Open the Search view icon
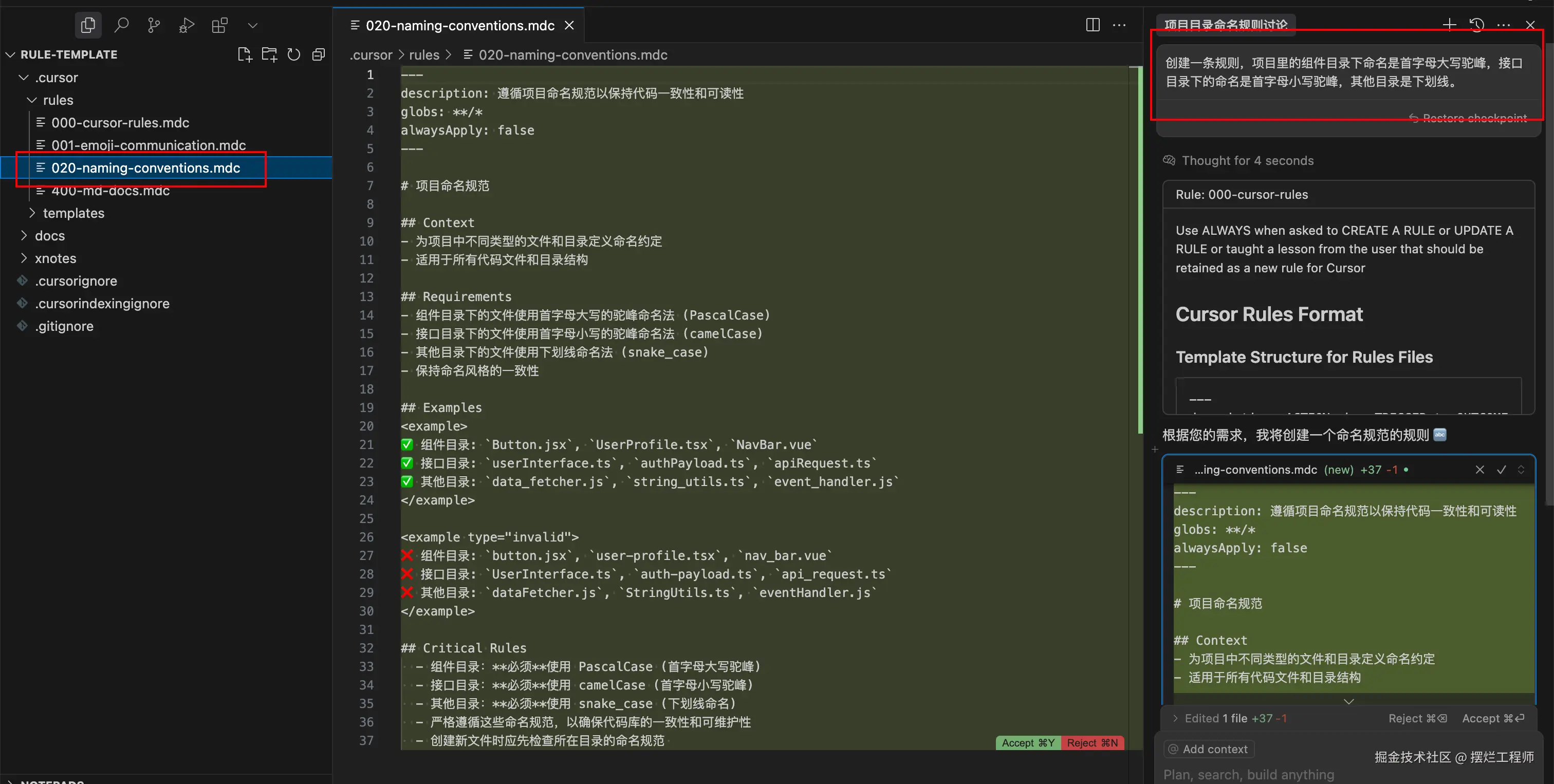The width and height of the screenshot is (1554, 784). coord(121,25)
